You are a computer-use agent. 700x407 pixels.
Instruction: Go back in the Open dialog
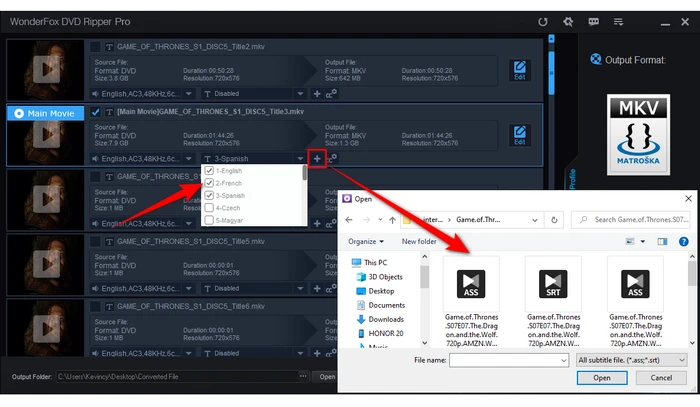click(x=349, y=220)
